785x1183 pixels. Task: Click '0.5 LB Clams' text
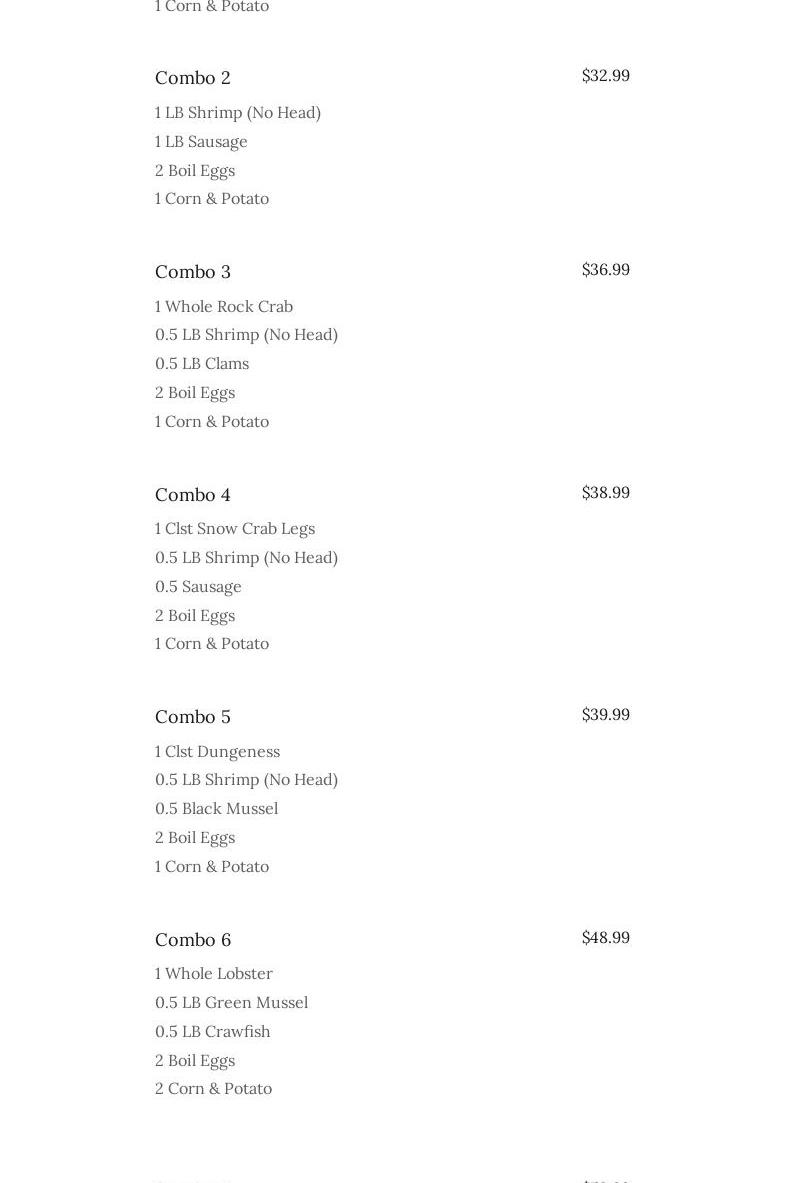pyautogui.click(x=201, y=364)
